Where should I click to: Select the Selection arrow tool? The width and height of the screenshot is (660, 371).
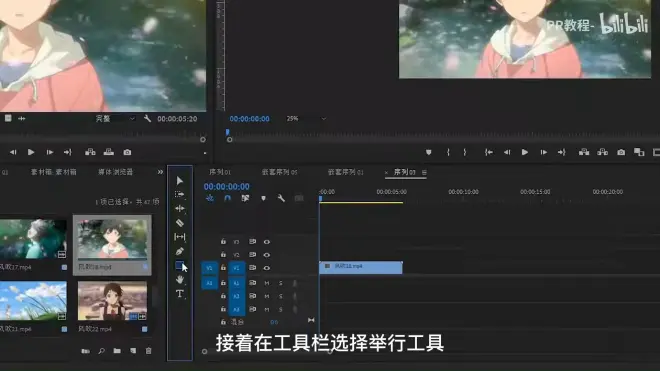point(180,181)
